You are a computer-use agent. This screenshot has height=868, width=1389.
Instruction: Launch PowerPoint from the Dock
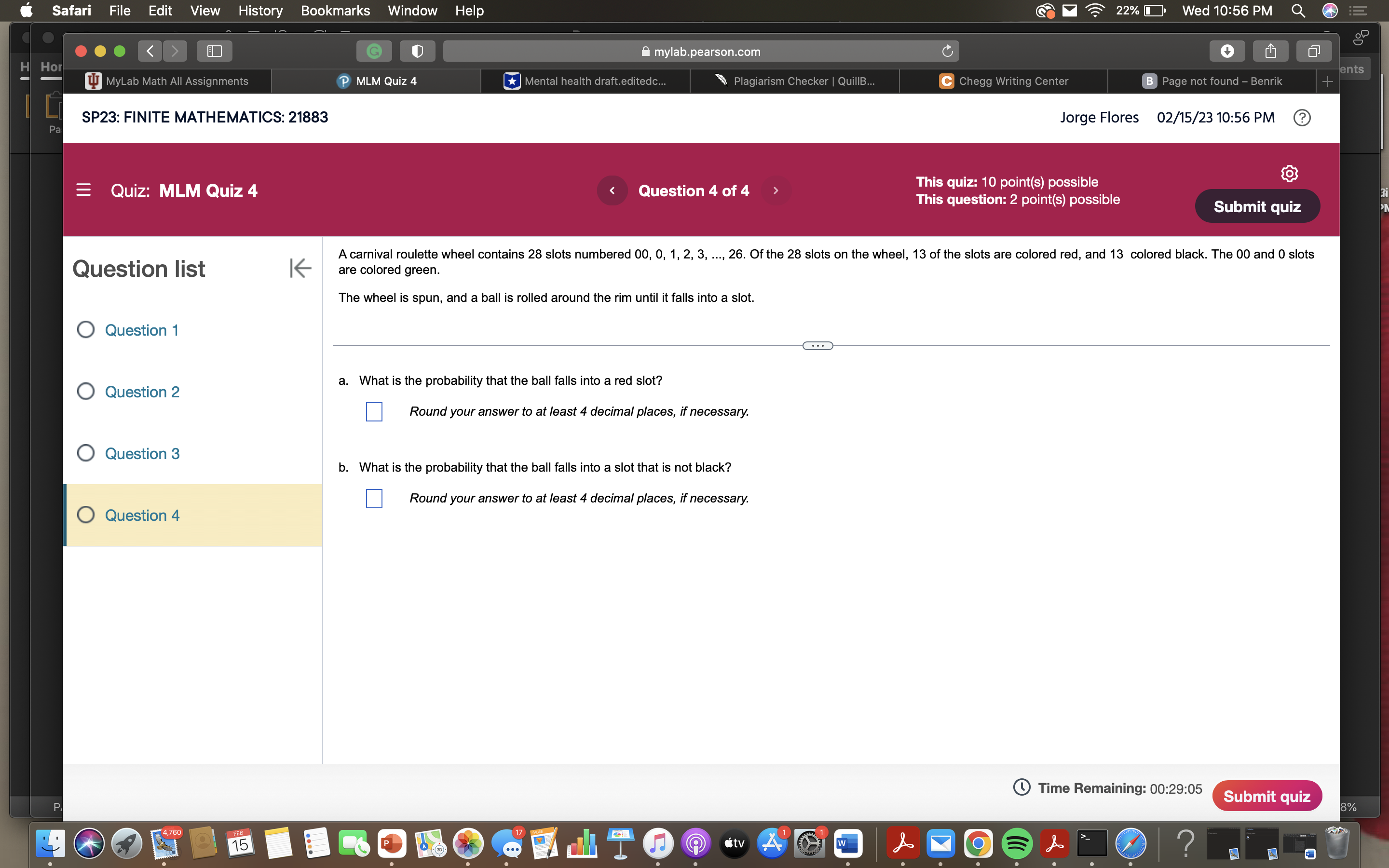coord(393,843)
